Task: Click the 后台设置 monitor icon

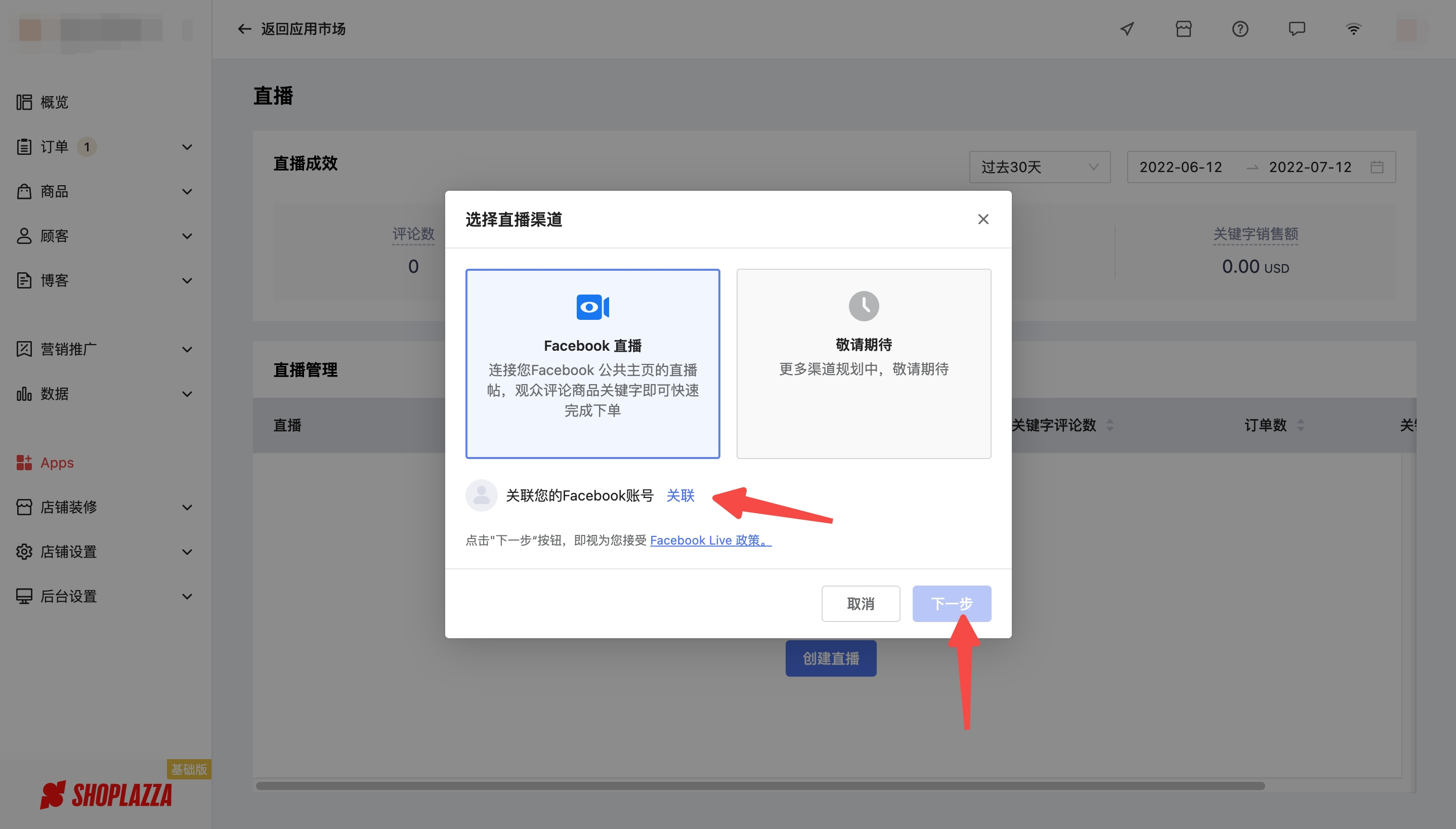Action: pos(24,596)
